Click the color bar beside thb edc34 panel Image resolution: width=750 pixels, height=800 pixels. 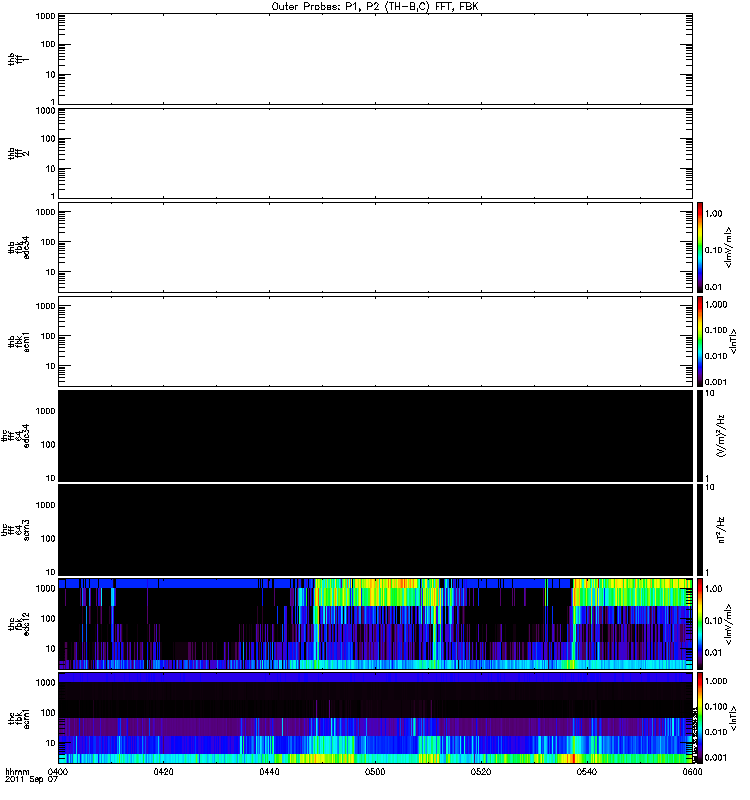700,247
